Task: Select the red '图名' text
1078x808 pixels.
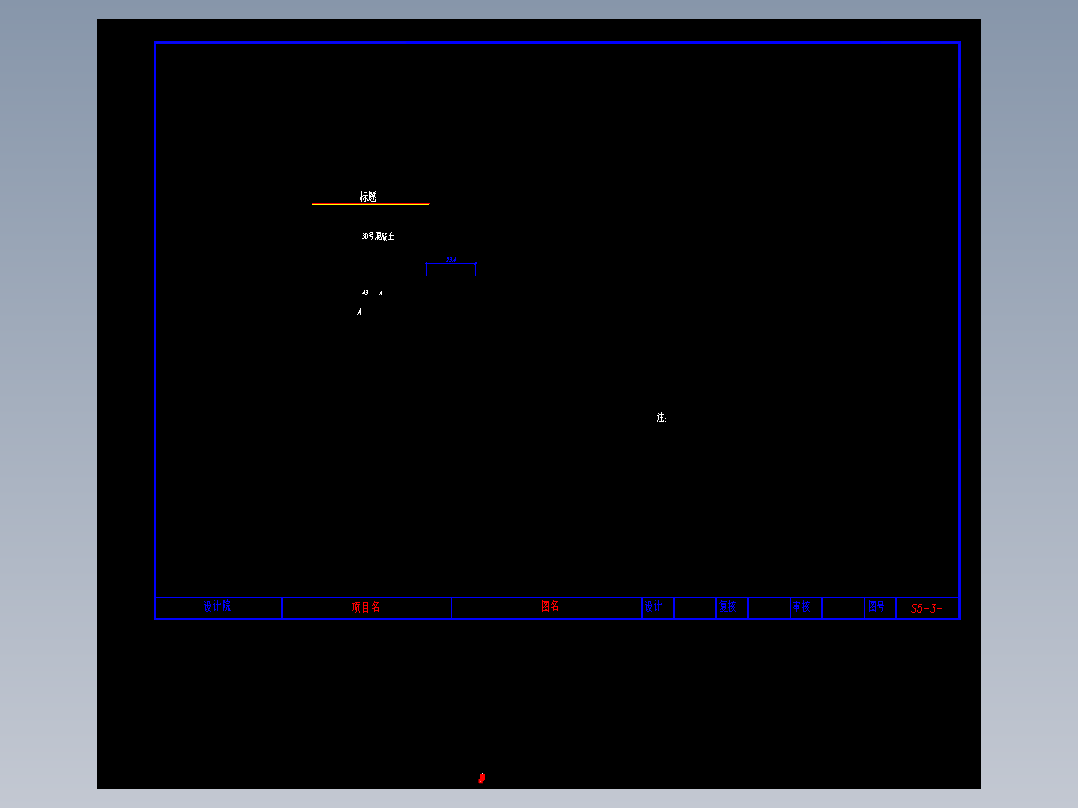Action: click(x=550, y=606)
